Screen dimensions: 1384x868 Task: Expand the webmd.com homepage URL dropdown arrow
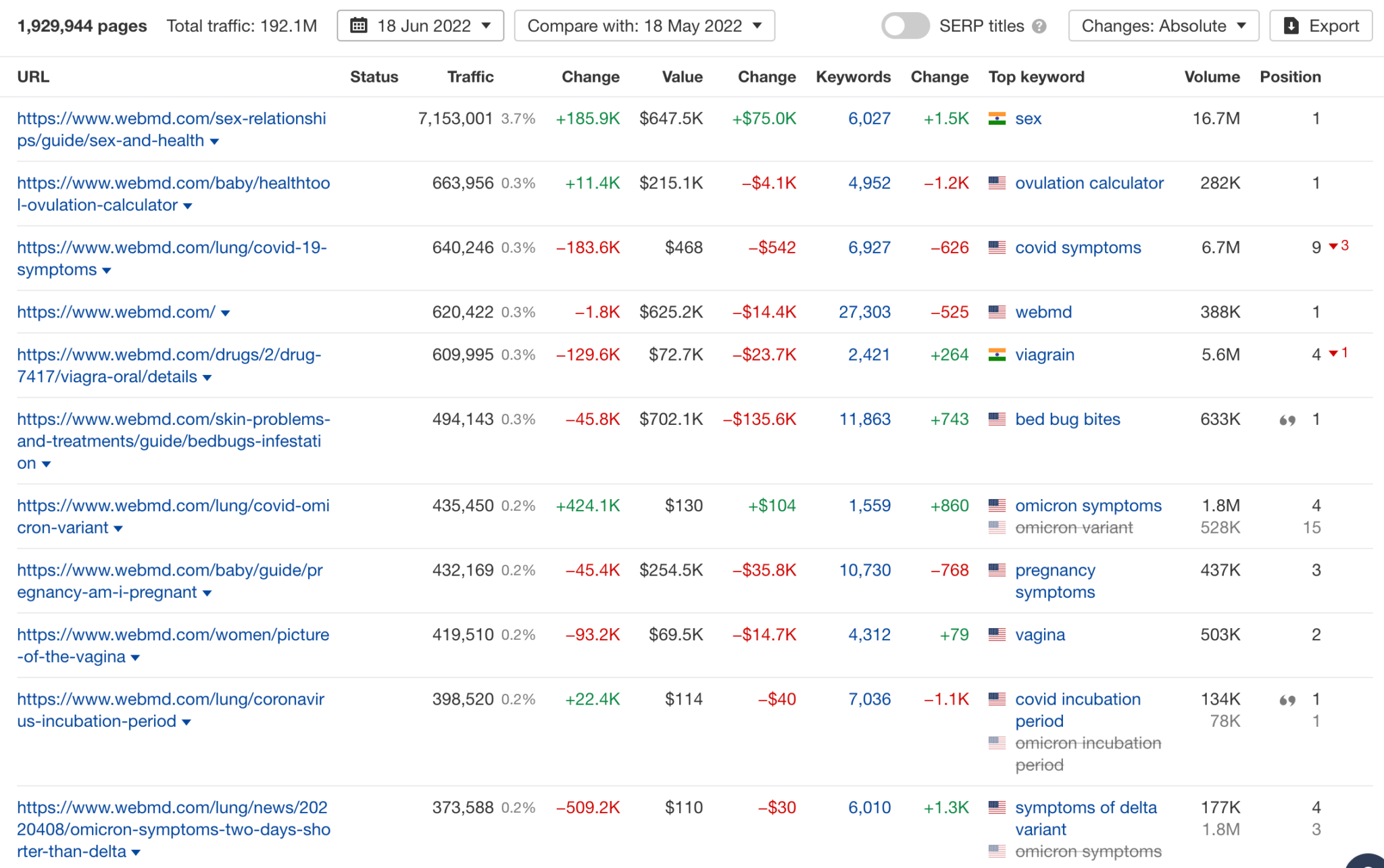click(226, 313)
